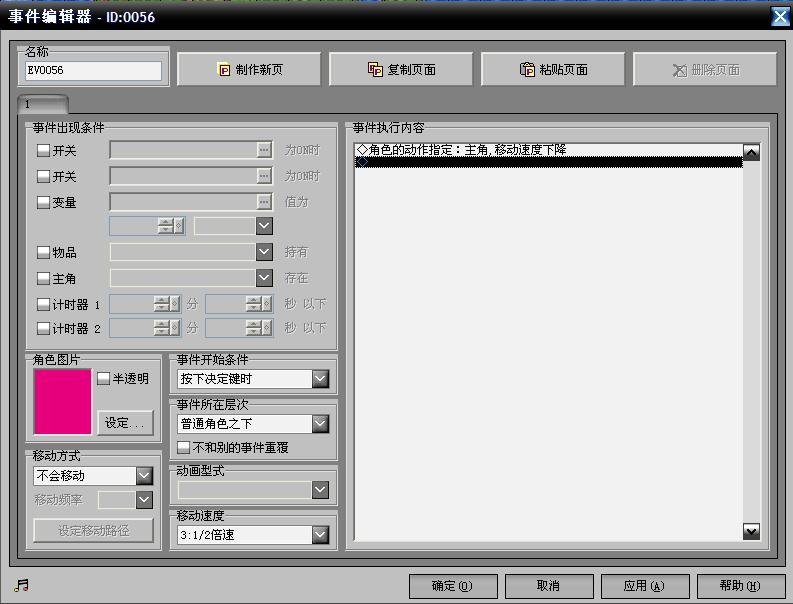Click the 删除页面 button
Viewport: 793px width, 604px height.
coord(704,69)
